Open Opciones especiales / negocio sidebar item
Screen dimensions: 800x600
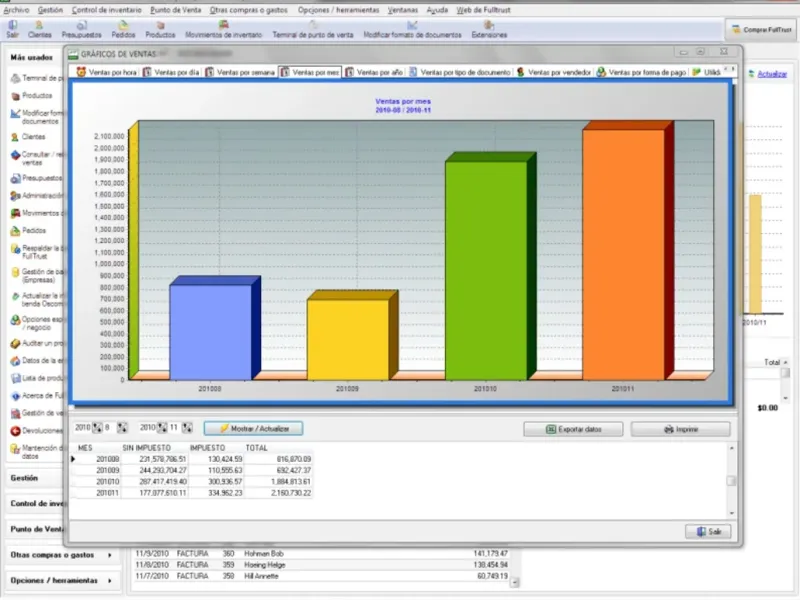(36, 323)
